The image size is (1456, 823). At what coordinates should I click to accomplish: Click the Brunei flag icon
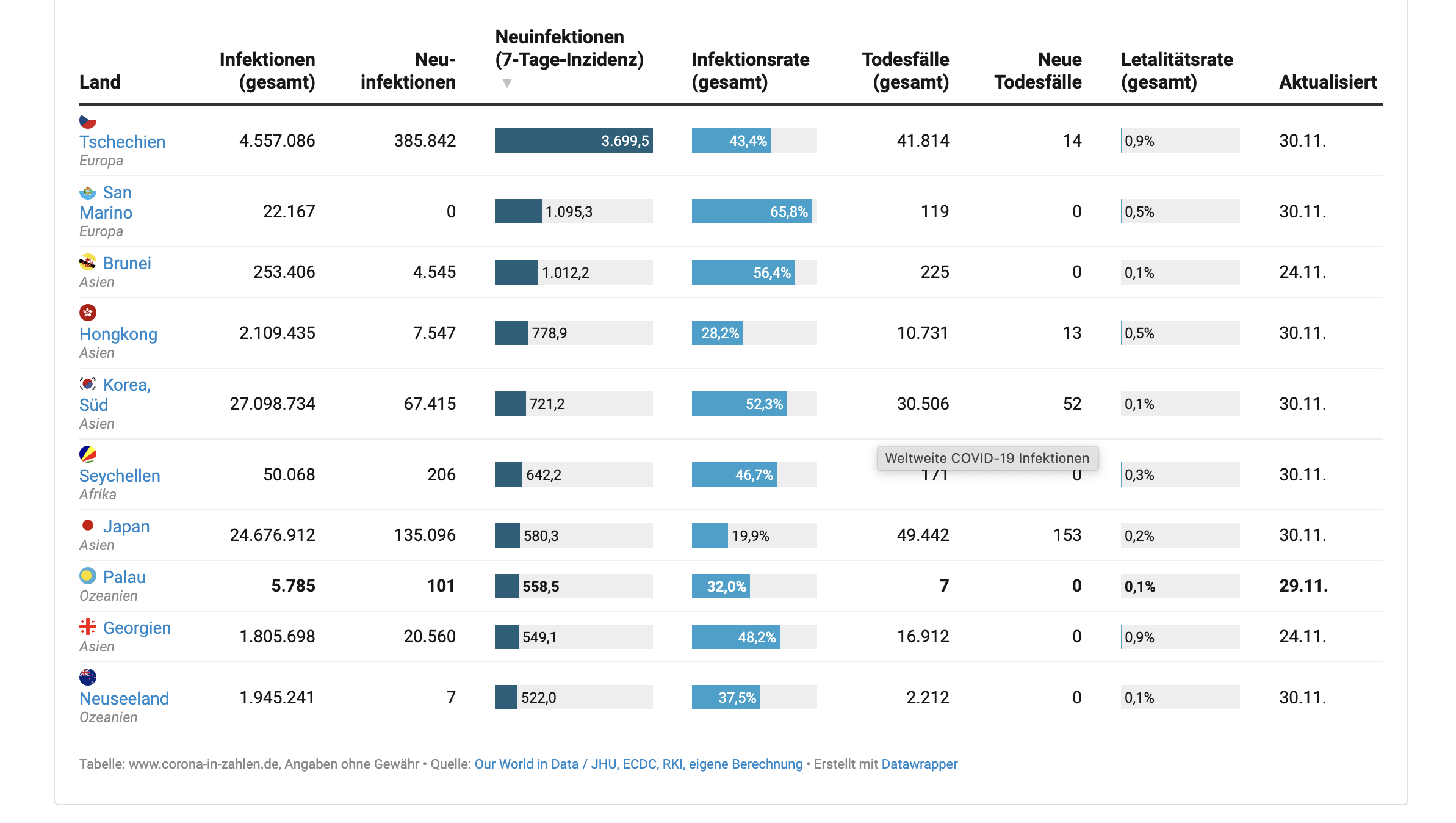pos(88,263)
